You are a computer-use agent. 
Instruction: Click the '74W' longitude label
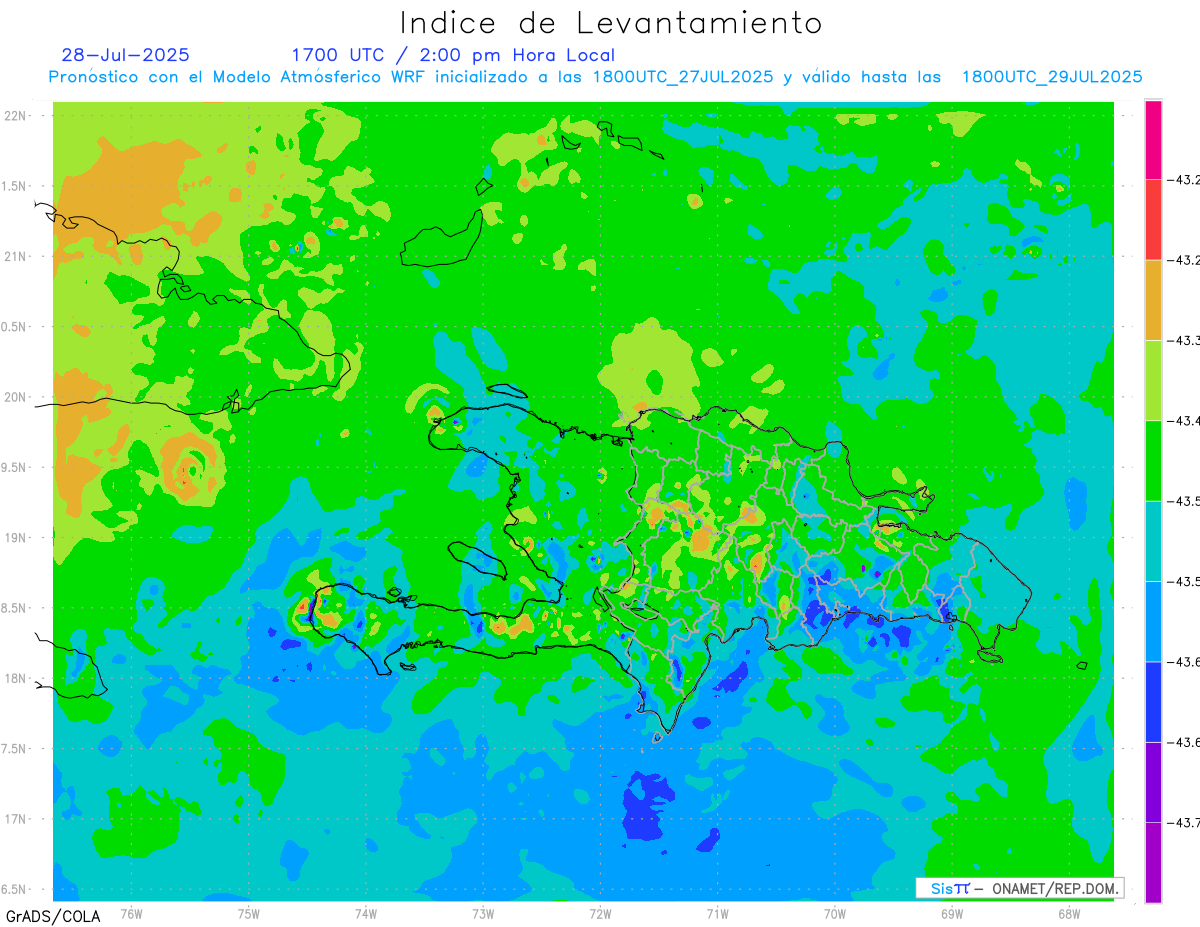pos(366,913)
